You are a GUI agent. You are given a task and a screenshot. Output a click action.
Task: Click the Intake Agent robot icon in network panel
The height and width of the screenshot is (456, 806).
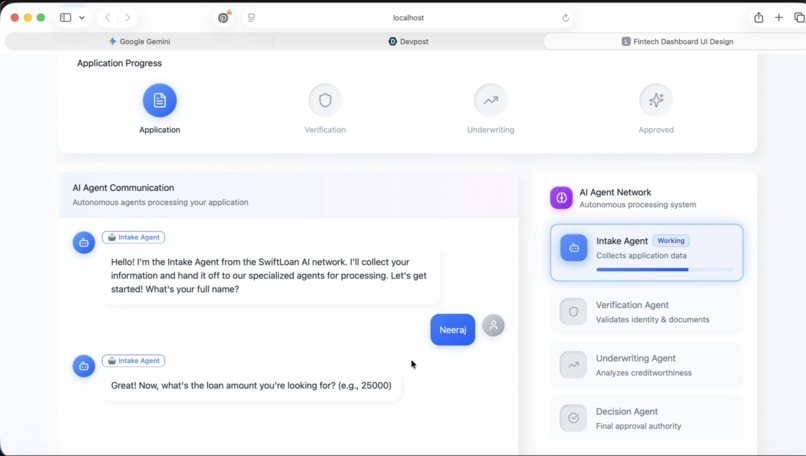(x=574, y=248)
